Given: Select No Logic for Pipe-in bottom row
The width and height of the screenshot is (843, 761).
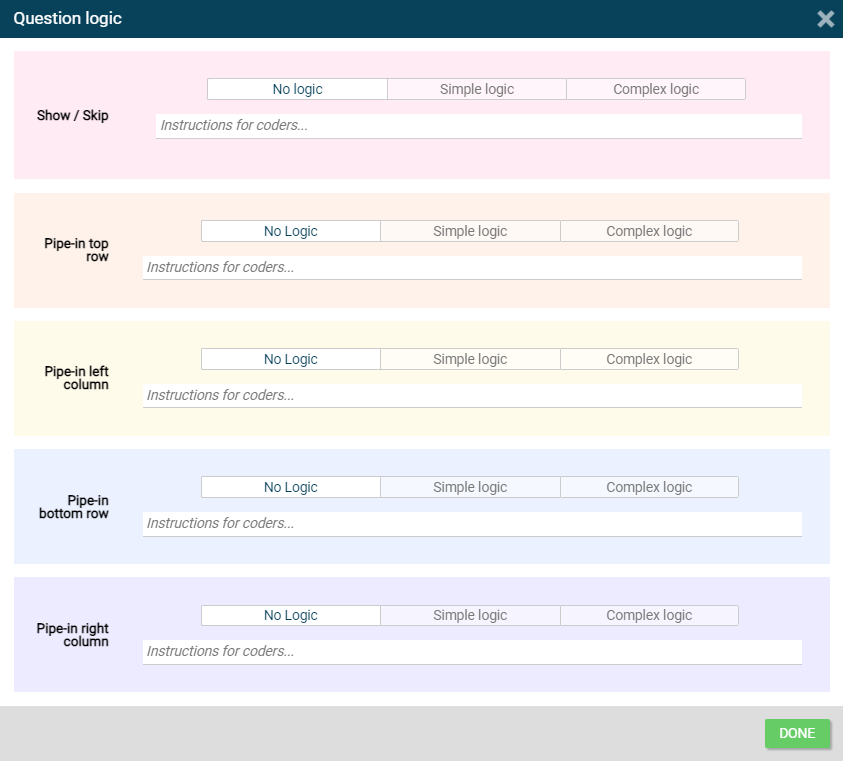Looking at the screenshot, I should point(291,487).
